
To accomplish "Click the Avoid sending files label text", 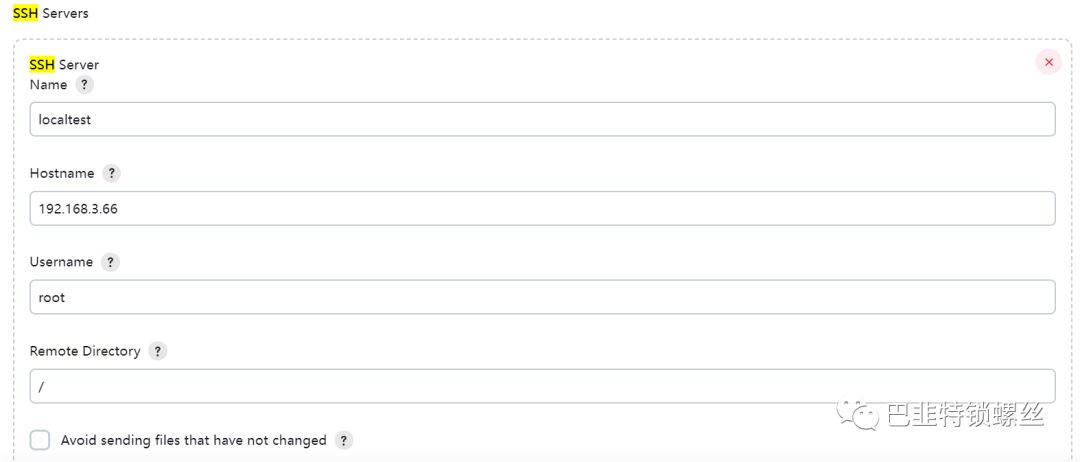I will [x=193, y=440].
